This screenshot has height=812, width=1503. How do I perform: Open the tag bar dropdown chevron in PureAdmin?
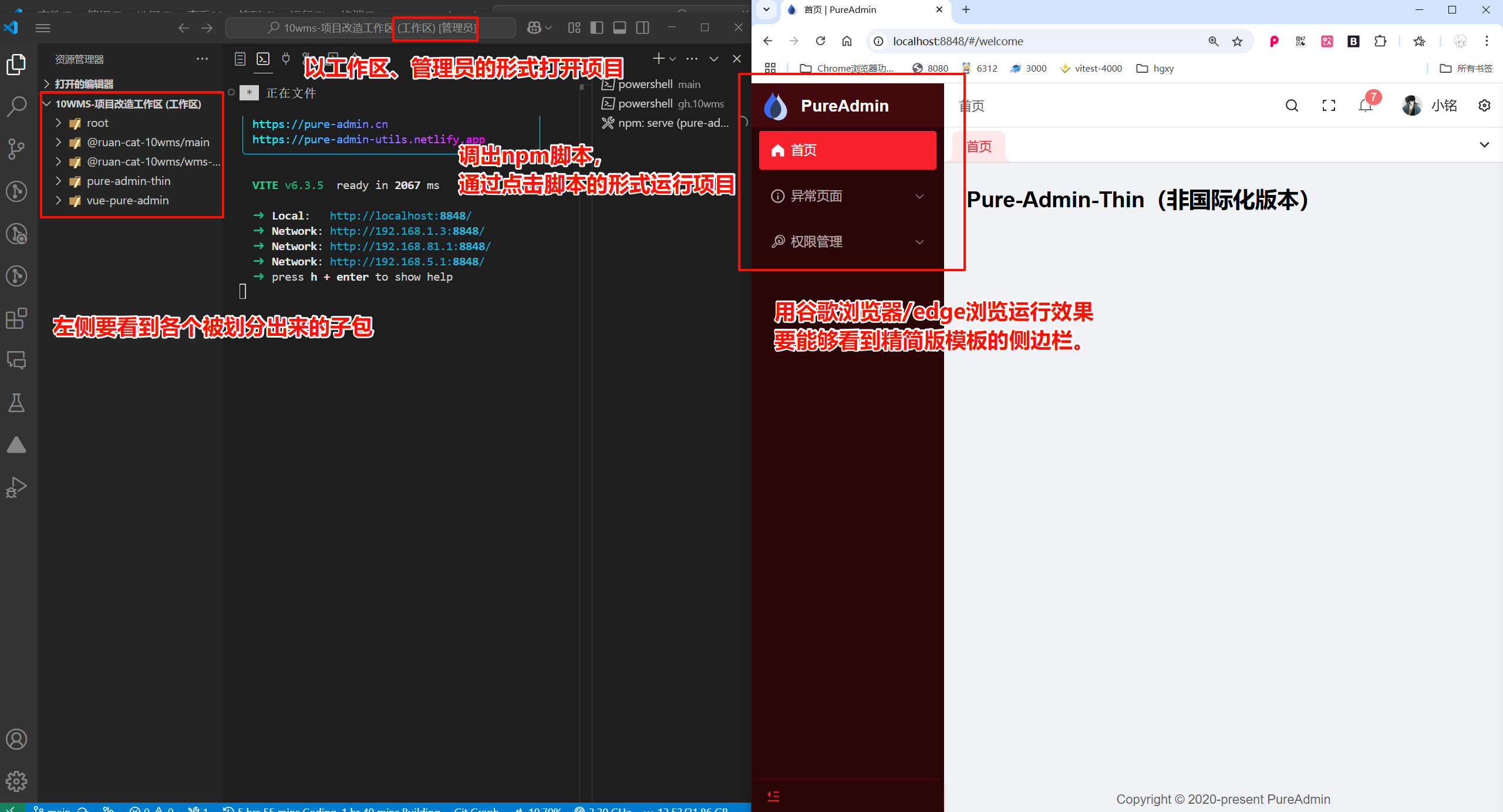1484,145
